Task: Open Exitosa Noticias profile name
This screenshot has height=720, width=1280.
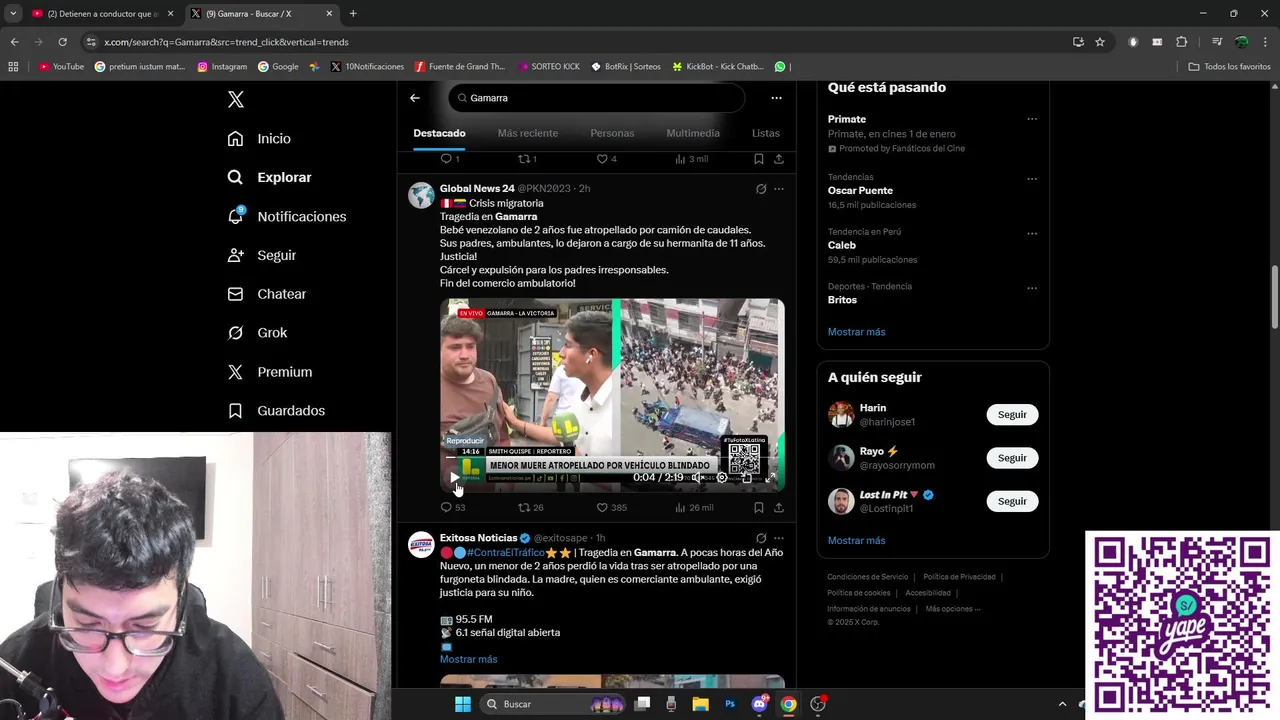Action: [478, 538]
